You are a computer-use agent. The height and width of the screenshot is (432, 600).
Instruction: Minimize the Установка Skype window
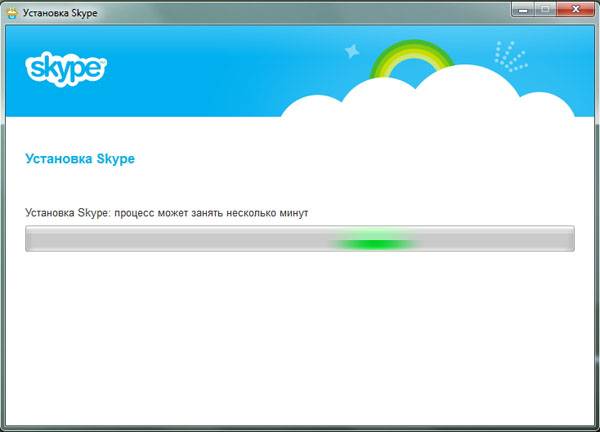(523, 9)
